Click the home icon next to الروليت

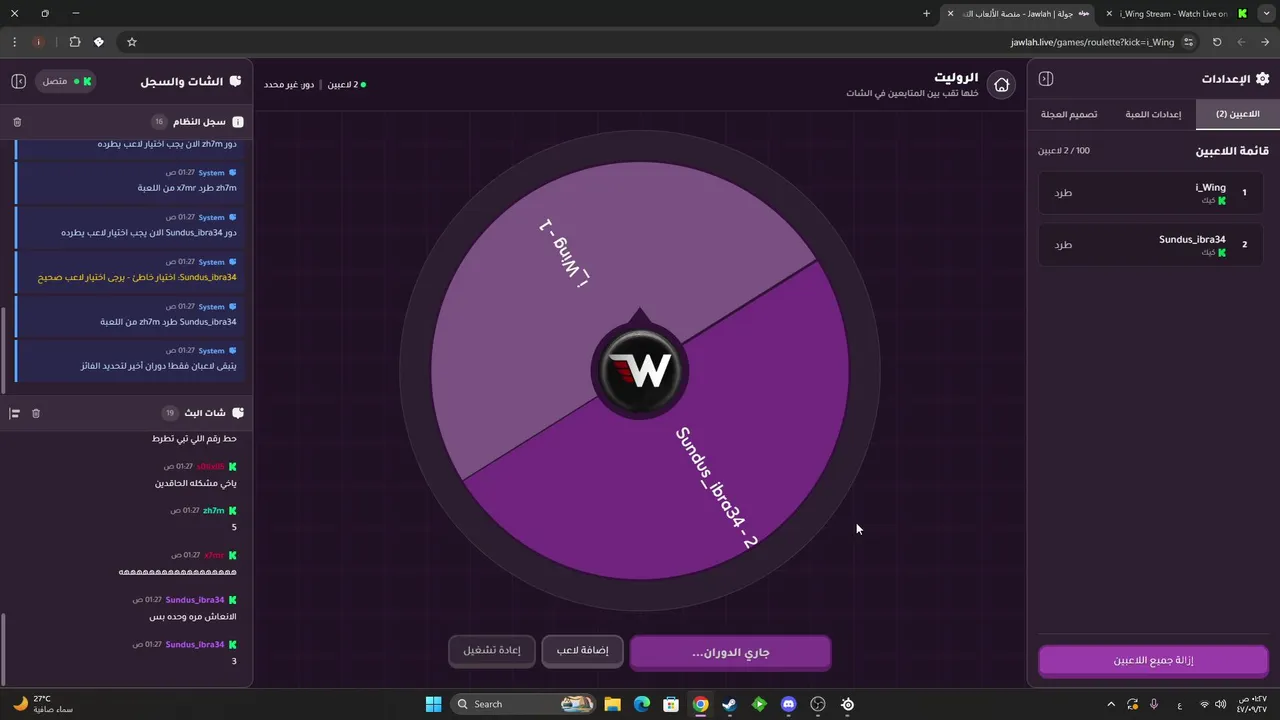1001,85
